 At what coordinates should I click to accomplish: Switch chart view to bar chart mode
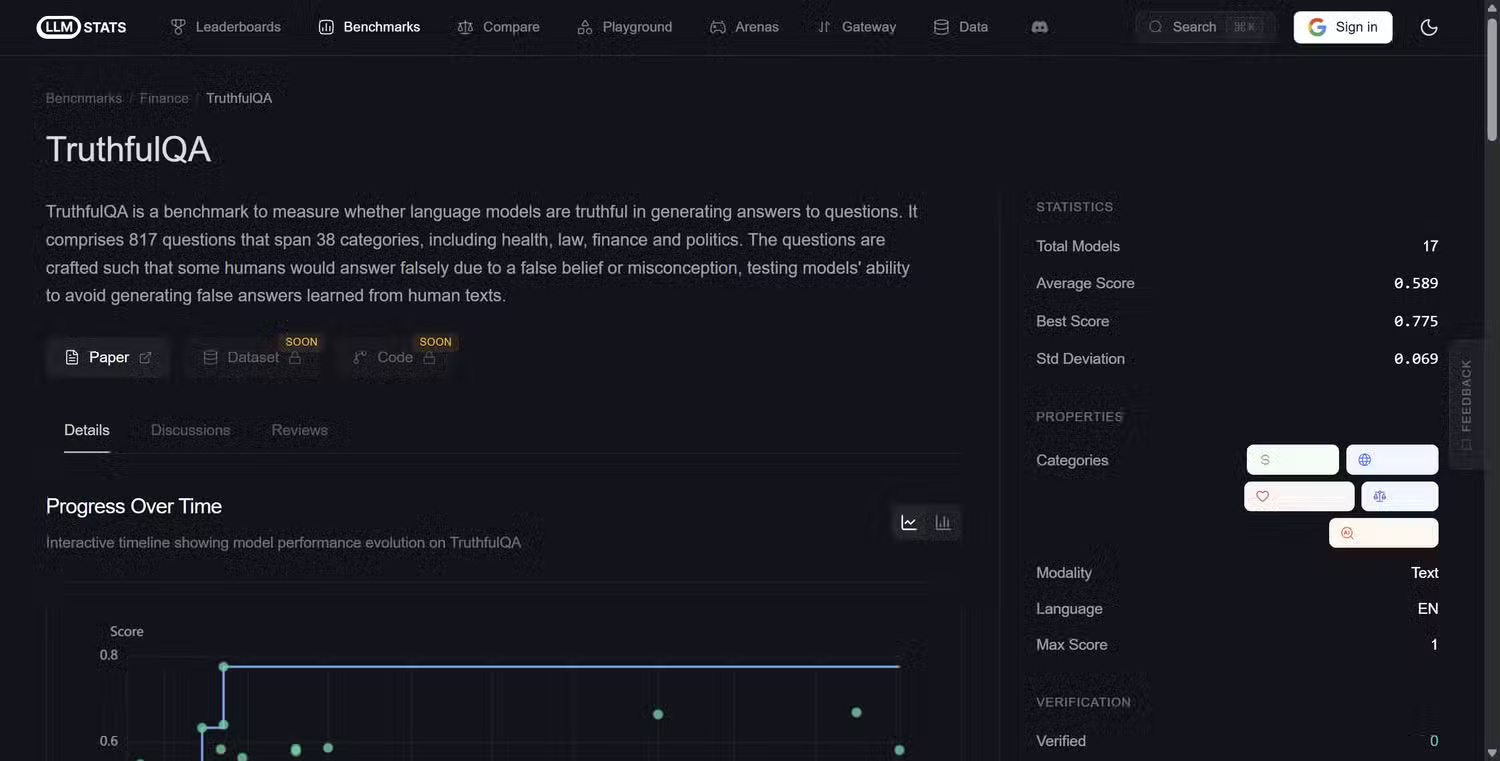point(941,521)
